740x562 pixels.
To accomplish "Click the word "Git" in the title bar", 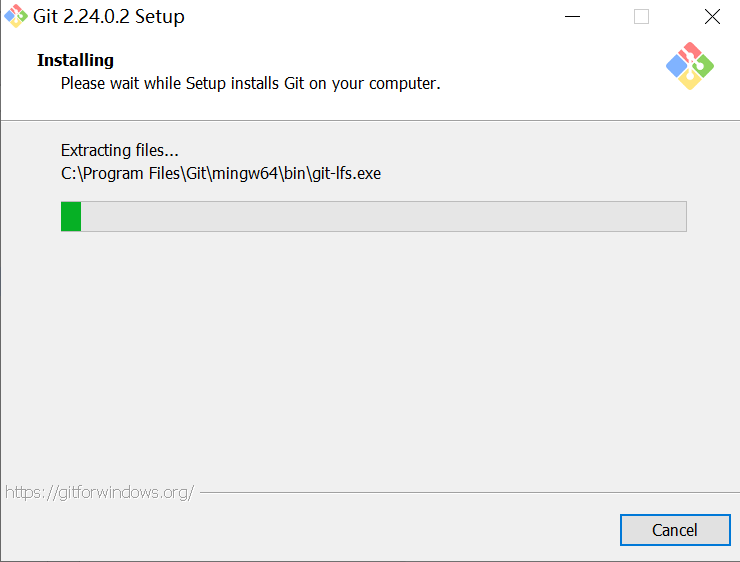I will pos(45,17).
